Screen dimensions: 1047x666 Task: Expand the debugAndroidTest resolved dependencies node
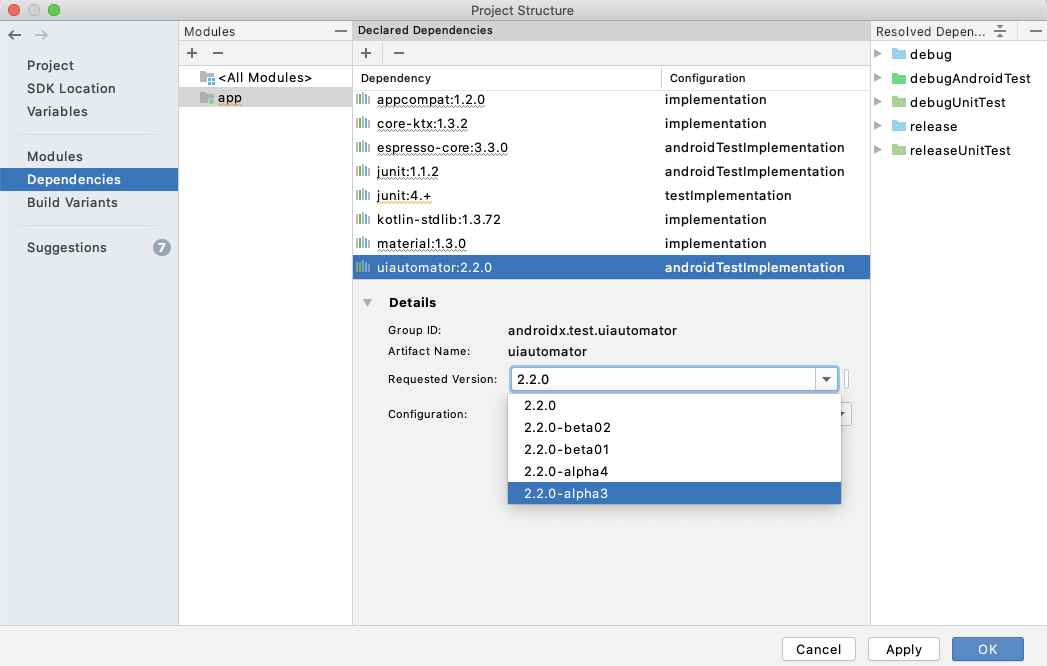[x=878, y=78]
